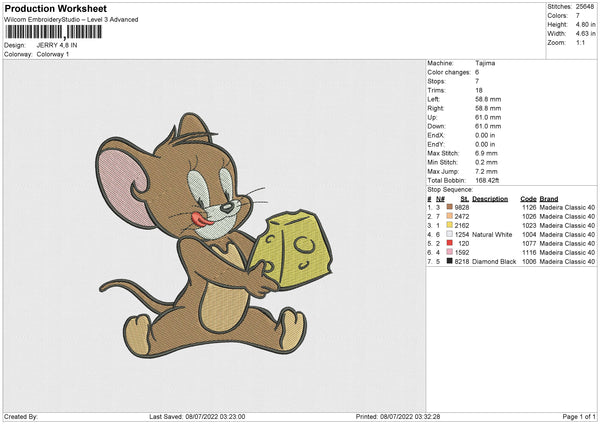This screenshot has height=424, width=600.
Task: Select the Natural White color swatch
Action: (x=450, y=234)
